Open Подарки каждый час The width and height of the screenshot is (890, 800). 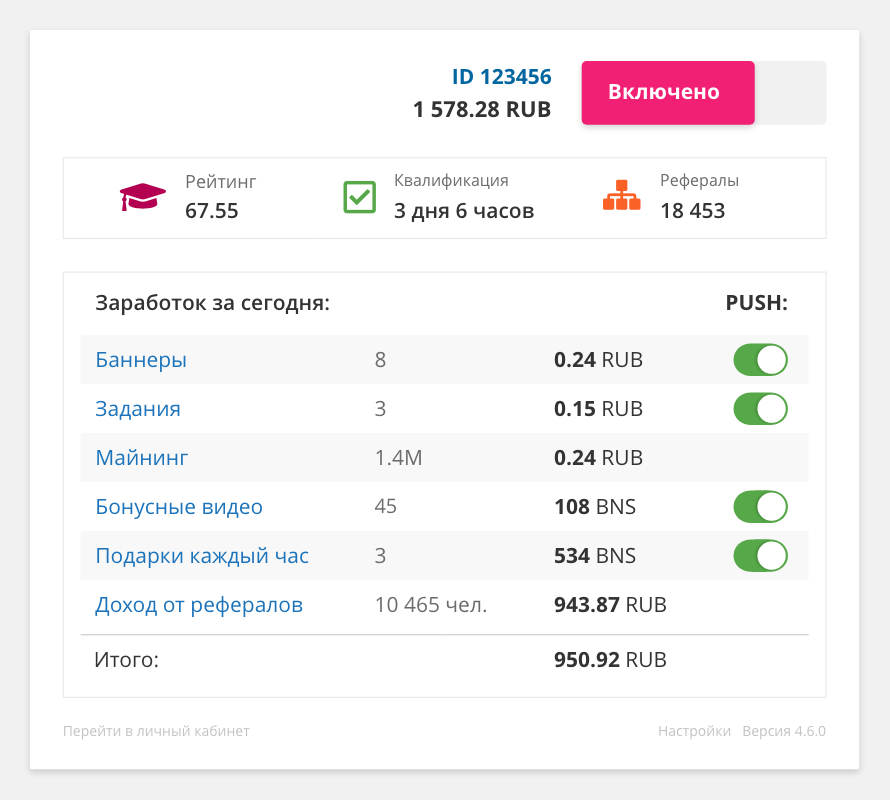[202, 556]
